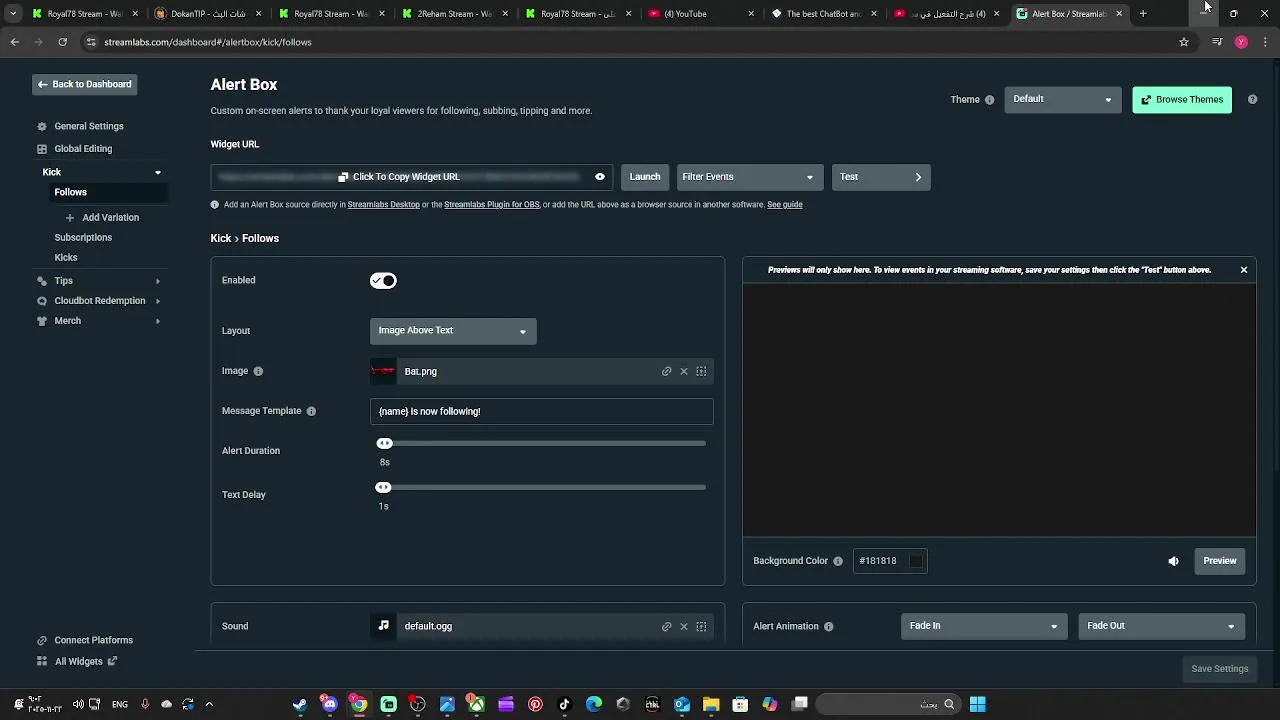This screenshot has width=1280, height=720.
Task: Copy the link for default.ogg sound
Action: click(667, 626)
